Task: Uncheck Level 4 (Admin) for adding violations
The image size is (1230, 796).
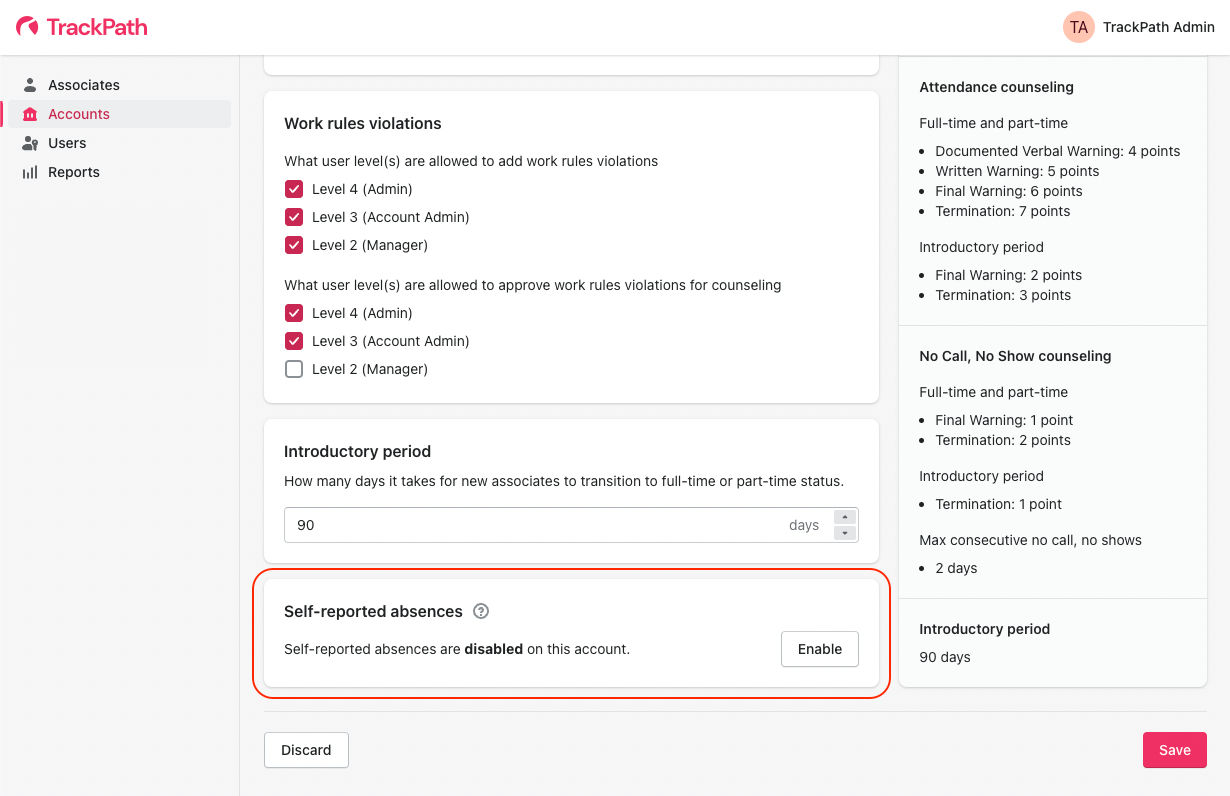Action: [x=294, y=188]
